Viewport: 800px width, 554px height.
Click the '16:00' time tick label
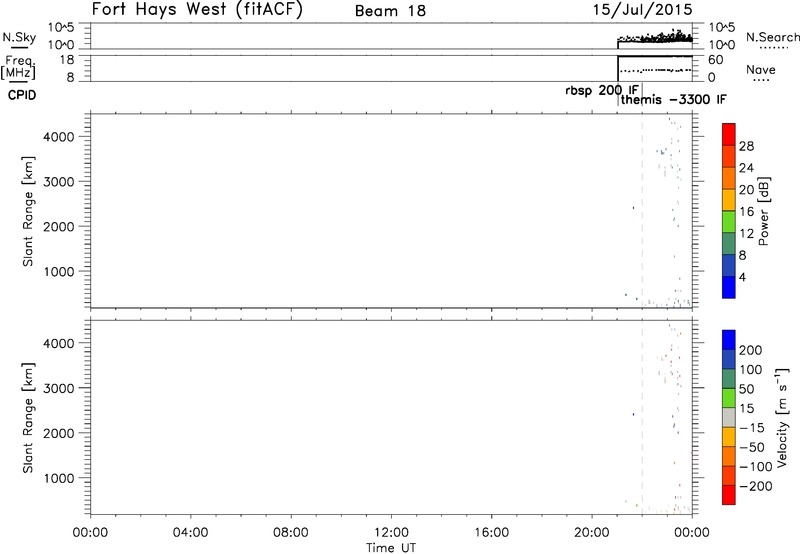pyautogui.click(x=491, y=533)
